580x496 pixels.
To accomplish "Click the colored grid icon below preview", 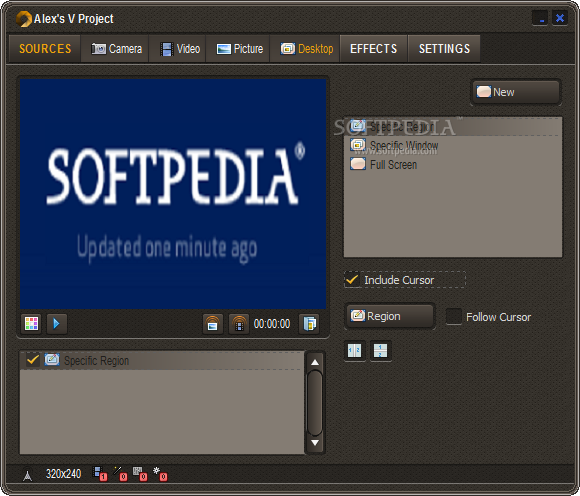I will click(31, 324).
